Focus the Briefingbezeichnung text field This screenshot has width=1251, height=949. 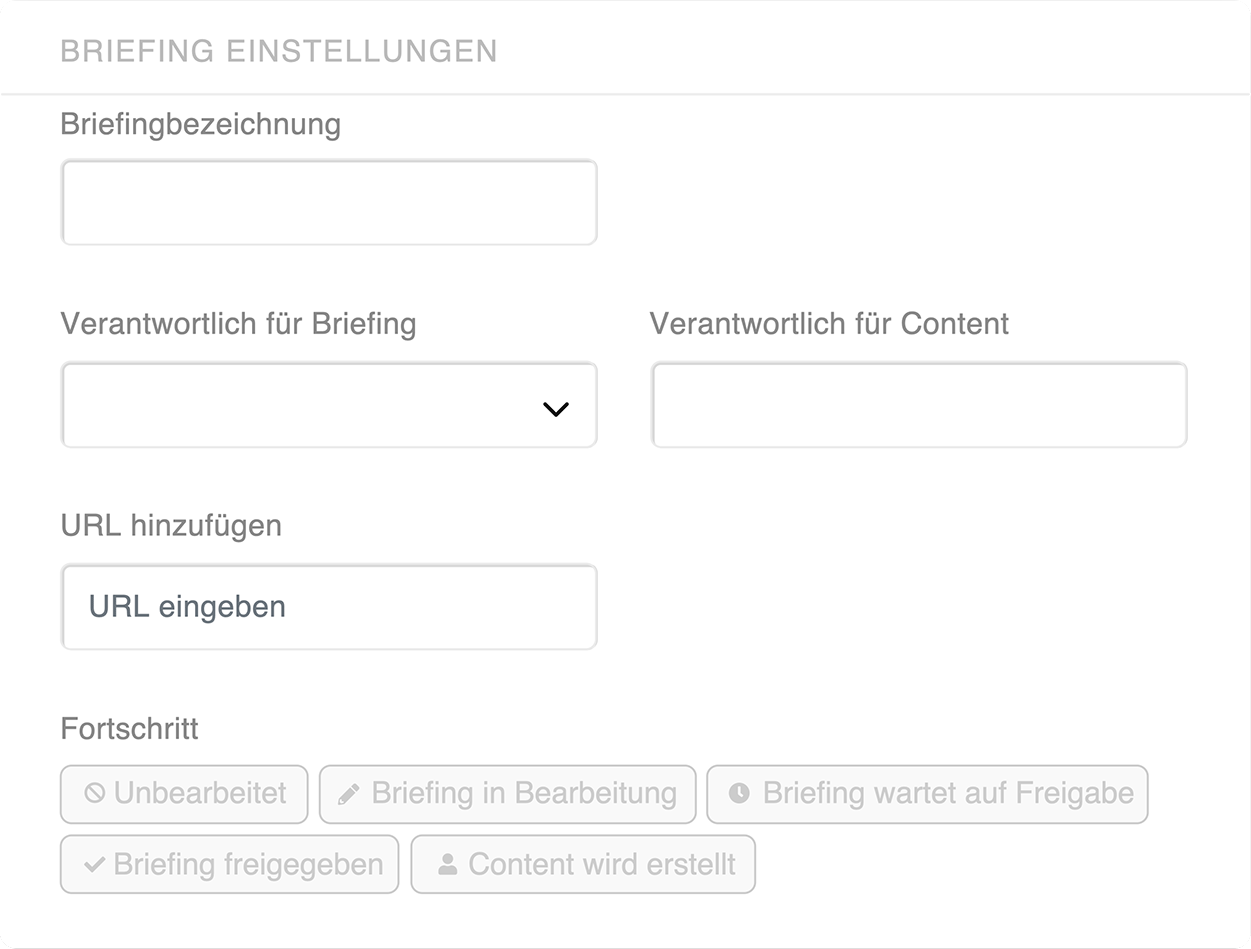coord(329,203)
